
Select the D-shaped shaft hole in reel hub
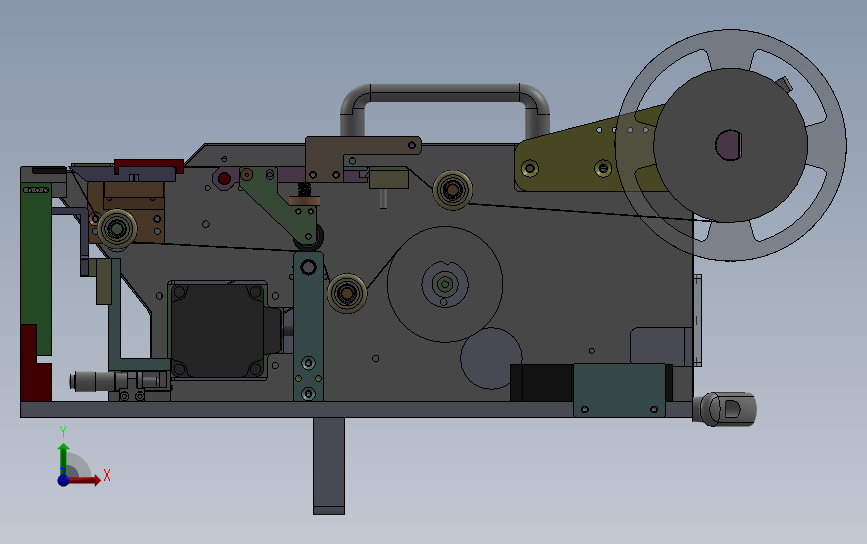tap(729, 145)
